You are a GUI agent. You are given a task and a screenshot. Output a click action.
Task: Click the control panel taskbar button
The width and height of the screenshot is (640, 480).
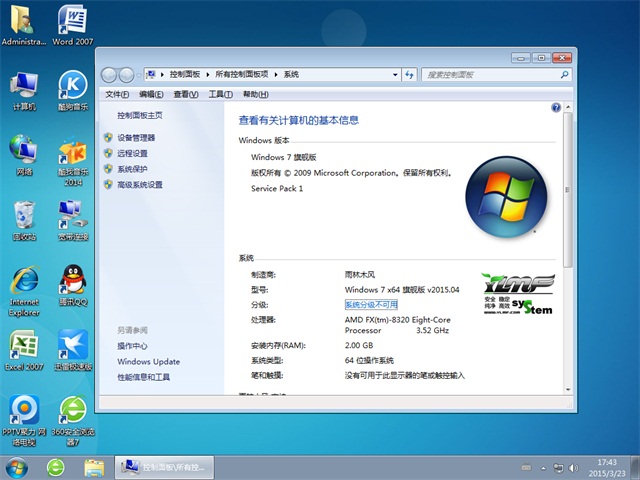pos(164,468)
